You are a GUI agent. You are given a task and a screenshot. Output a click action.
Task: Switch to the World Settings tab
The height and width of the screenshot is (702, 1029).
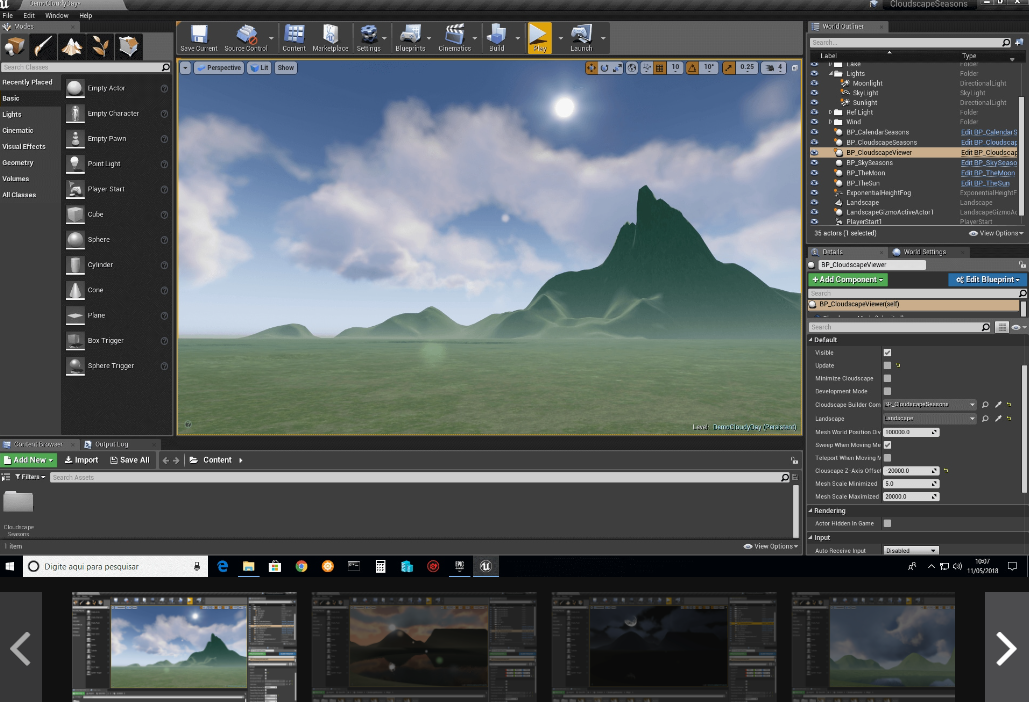pos(924,252)
